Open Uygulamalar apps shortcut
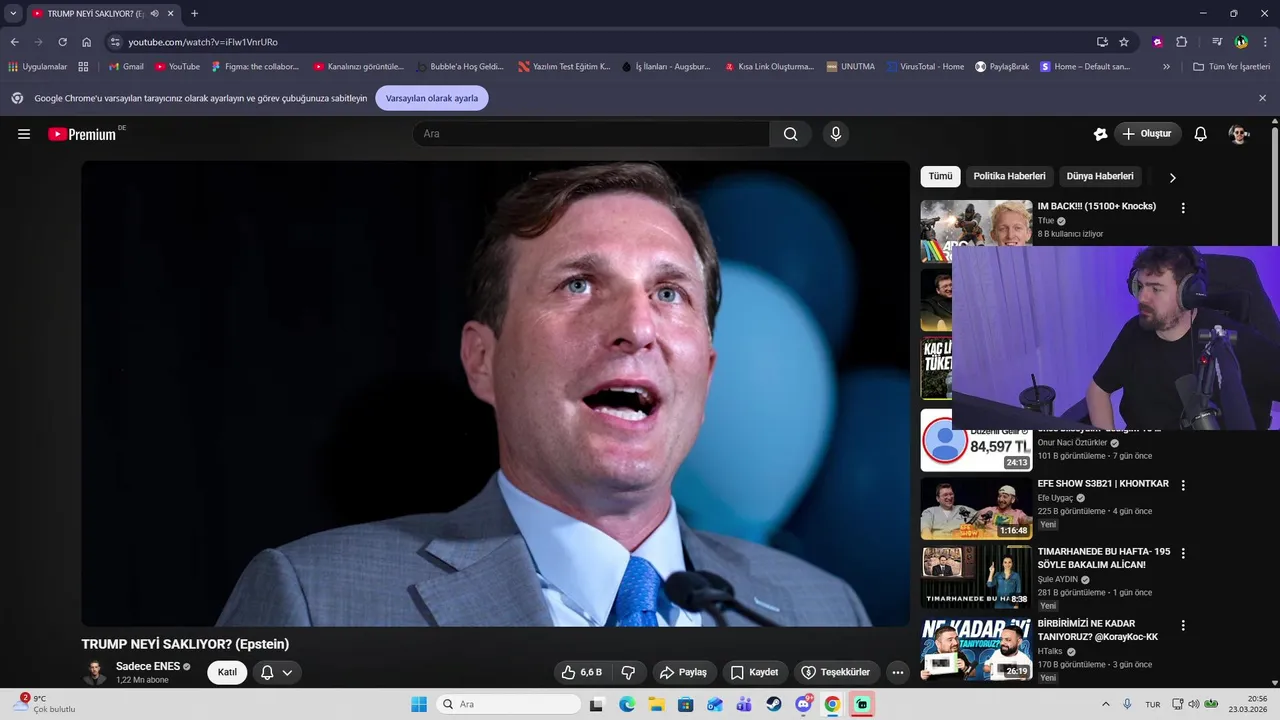 (38, 67)
